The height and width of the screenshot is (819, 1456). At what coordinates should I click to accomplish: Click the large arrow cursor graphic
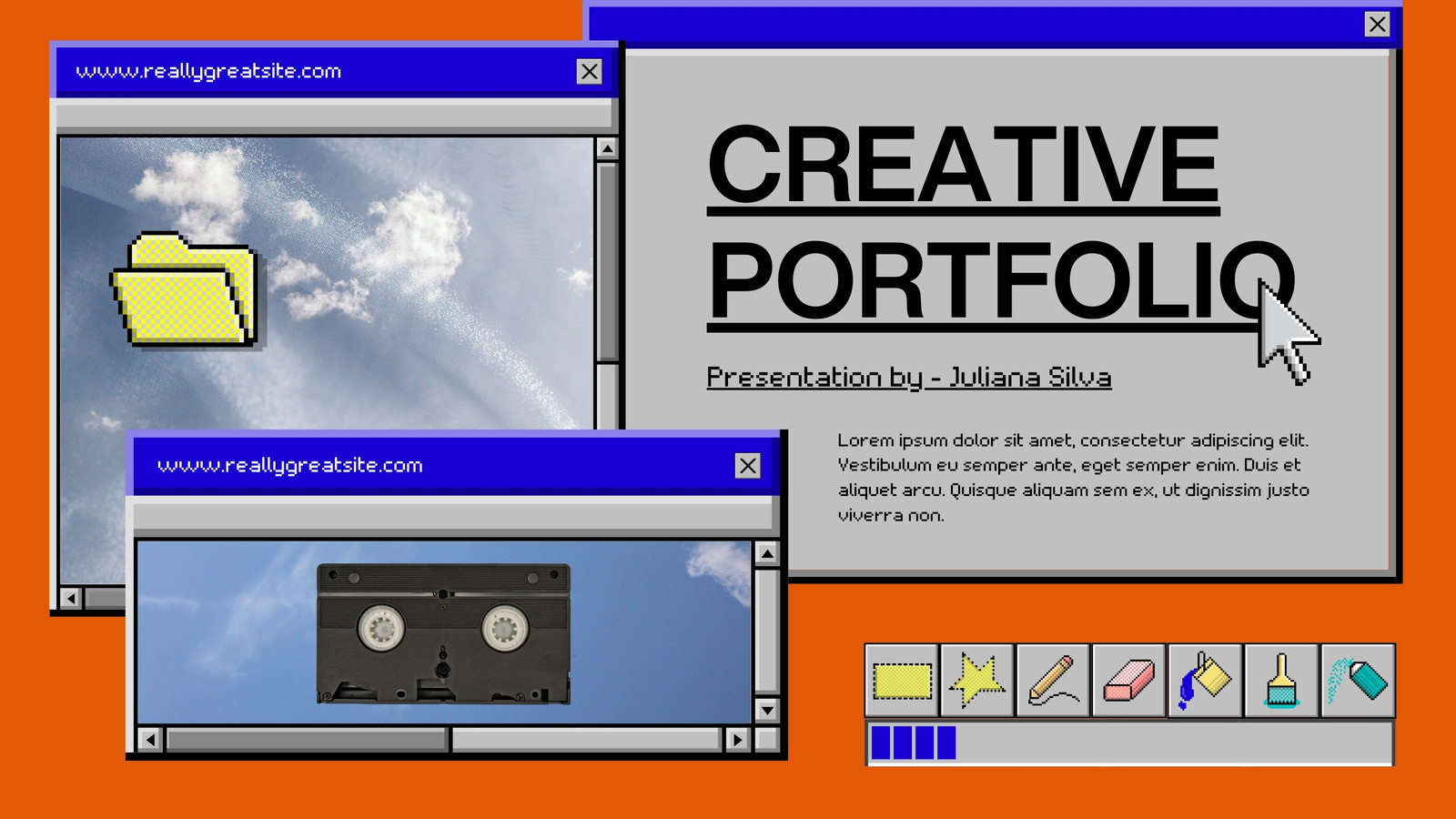pyautogui.click(x=1287, y=333)
